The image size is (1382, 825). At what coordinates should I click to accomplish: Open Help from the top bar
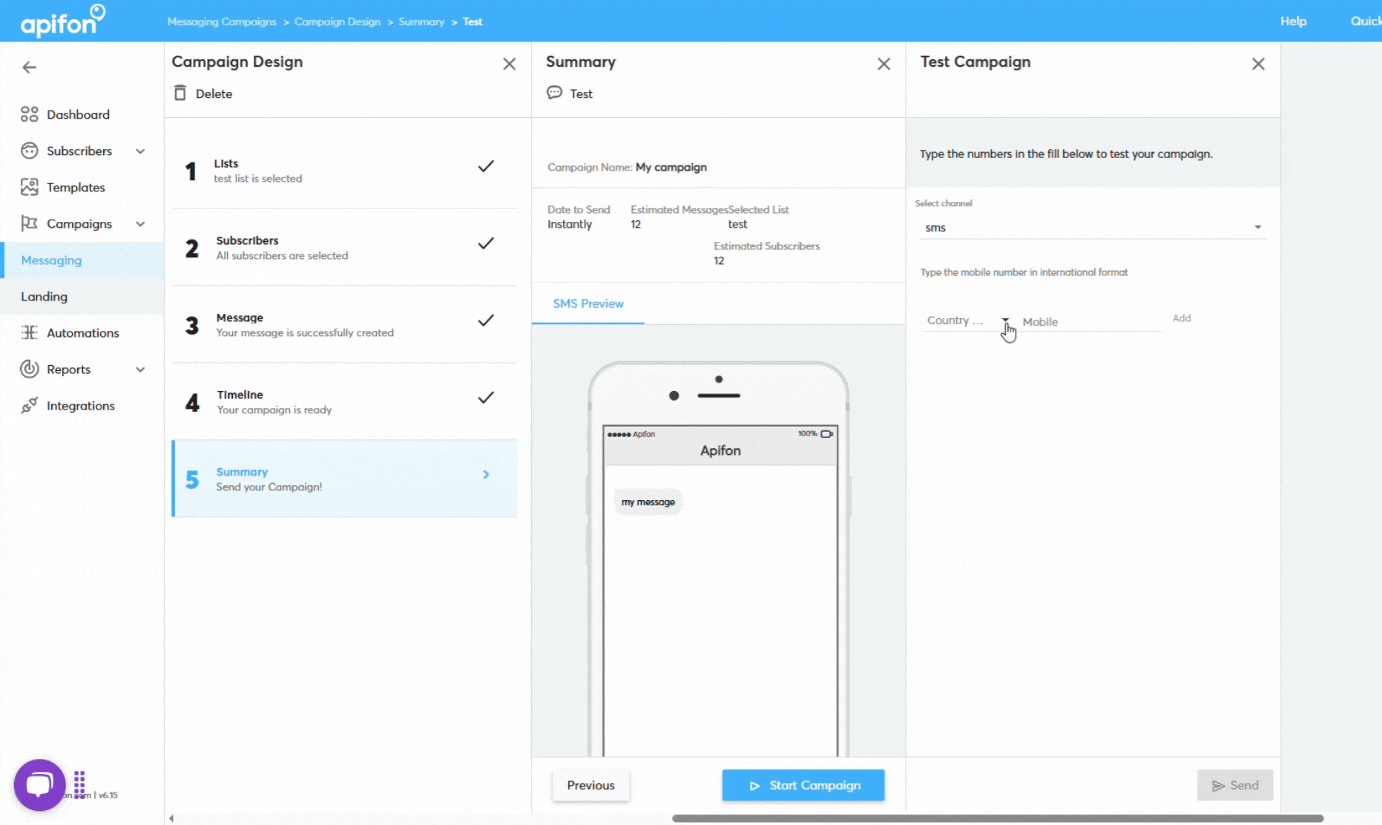pyautogui.click(x=1293, y=20)
